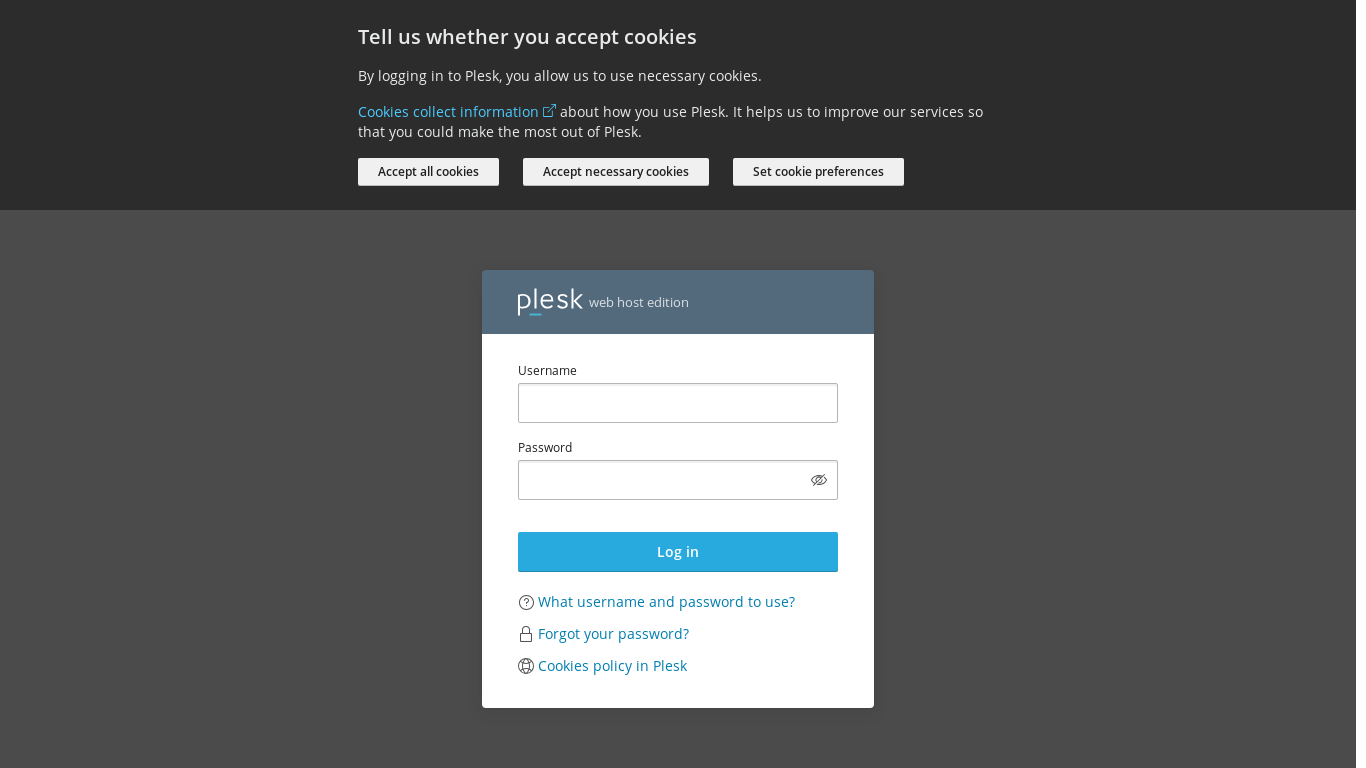Click the Password field label
This screenshot has height=768, width=1366.
click(x=545, y=448)
